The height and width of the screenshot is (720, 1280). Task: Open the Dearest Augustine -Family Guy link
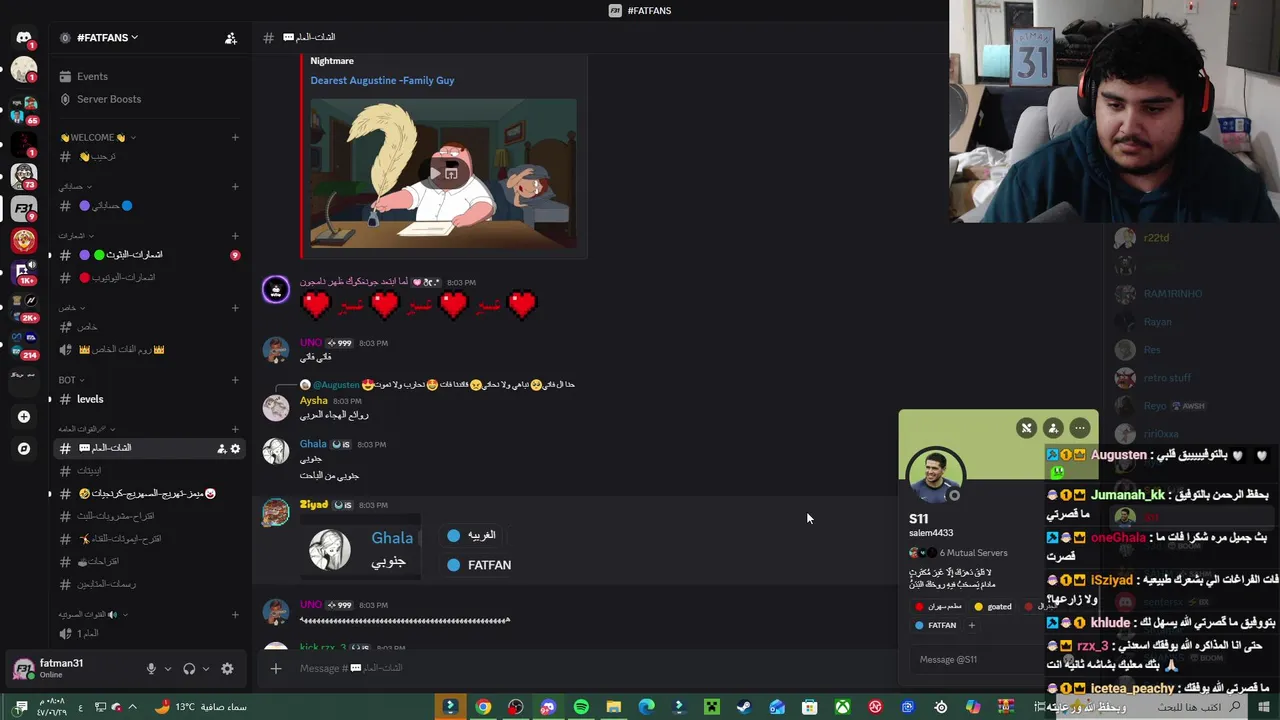382,80
